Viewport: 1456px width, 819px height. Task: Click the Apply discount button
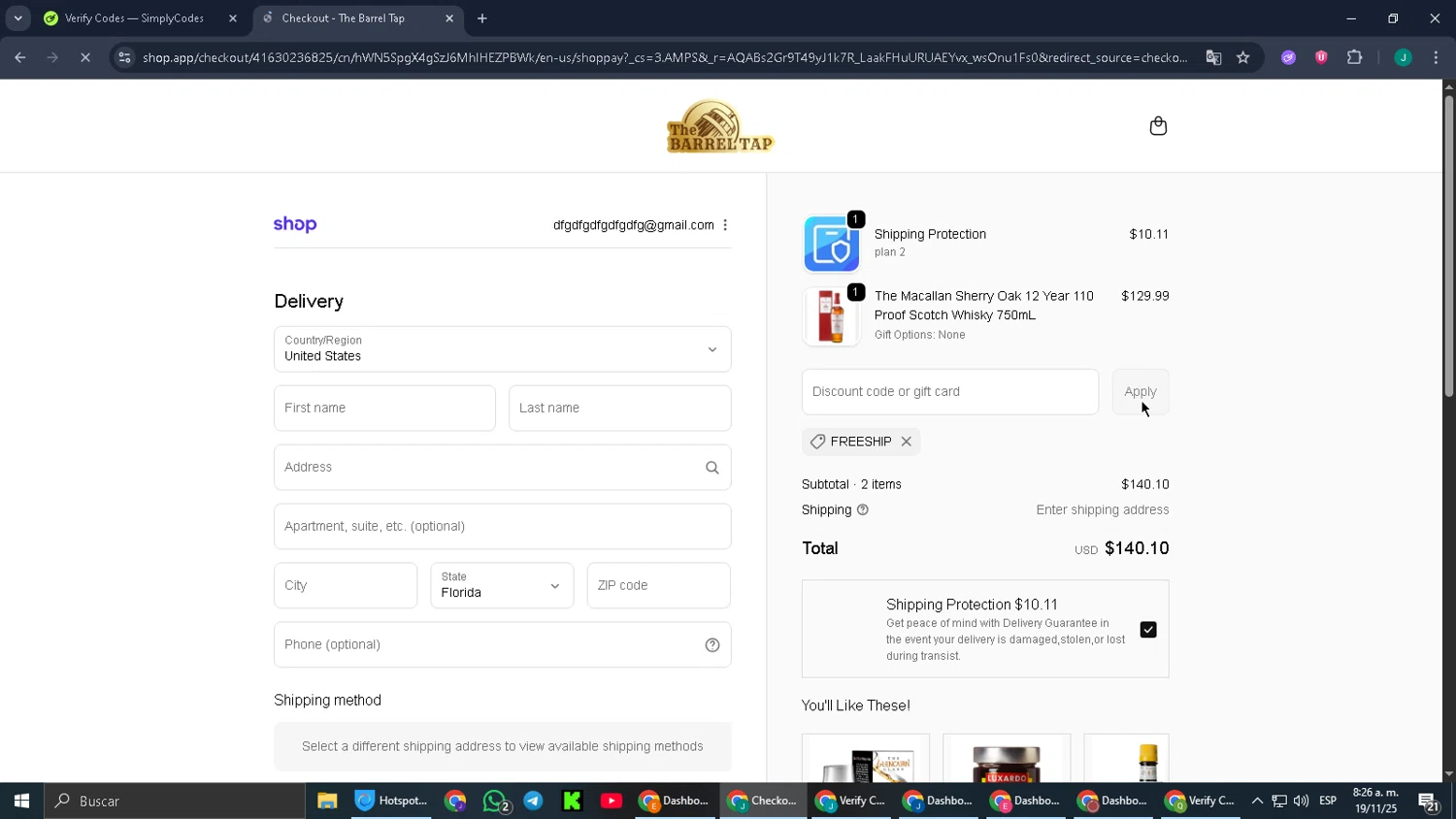click(x=1141, y=392)
